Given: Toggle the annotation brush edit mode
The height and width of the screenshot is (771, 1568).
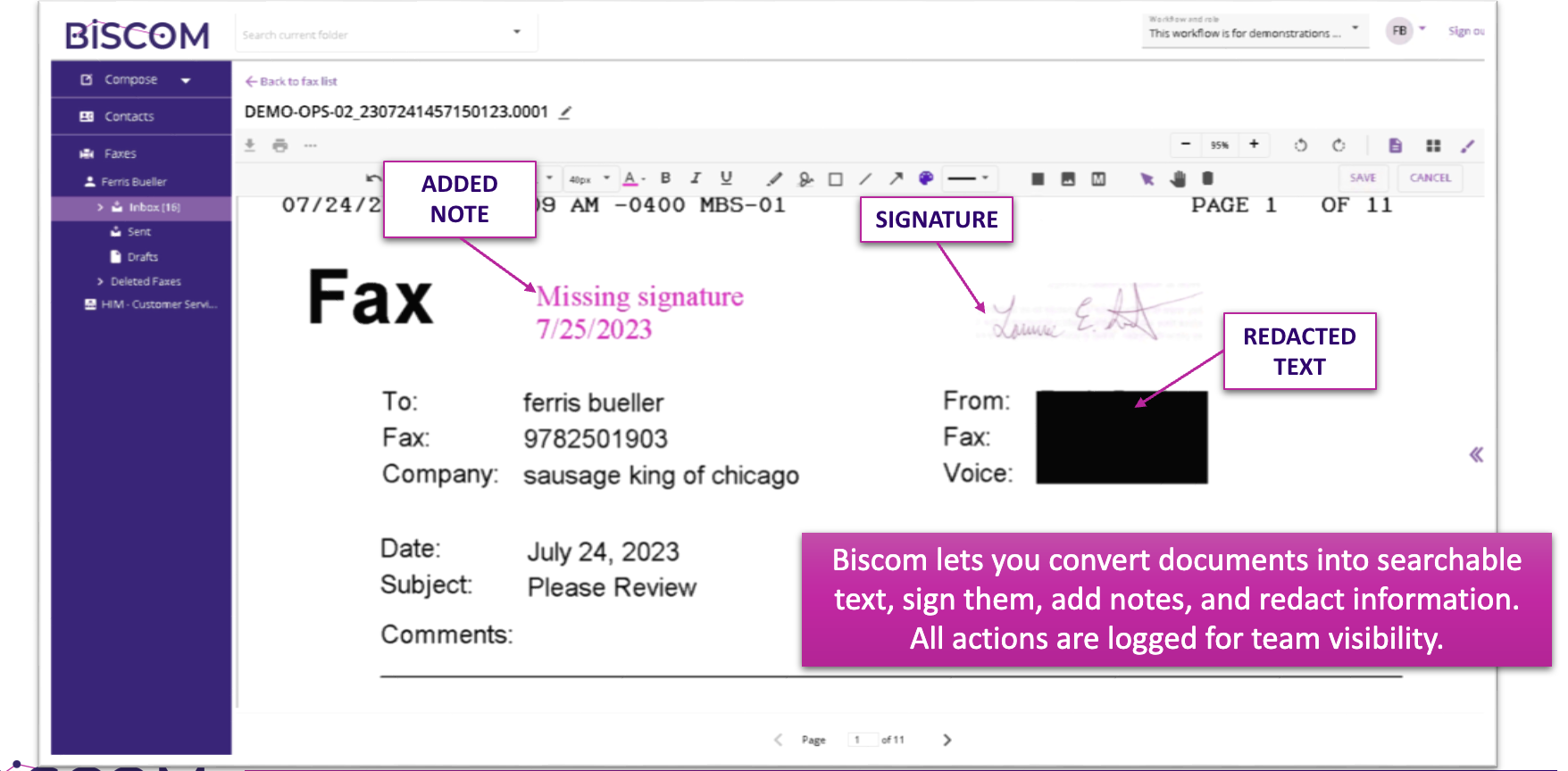Looking at the screenshot, I should 1467,145.
